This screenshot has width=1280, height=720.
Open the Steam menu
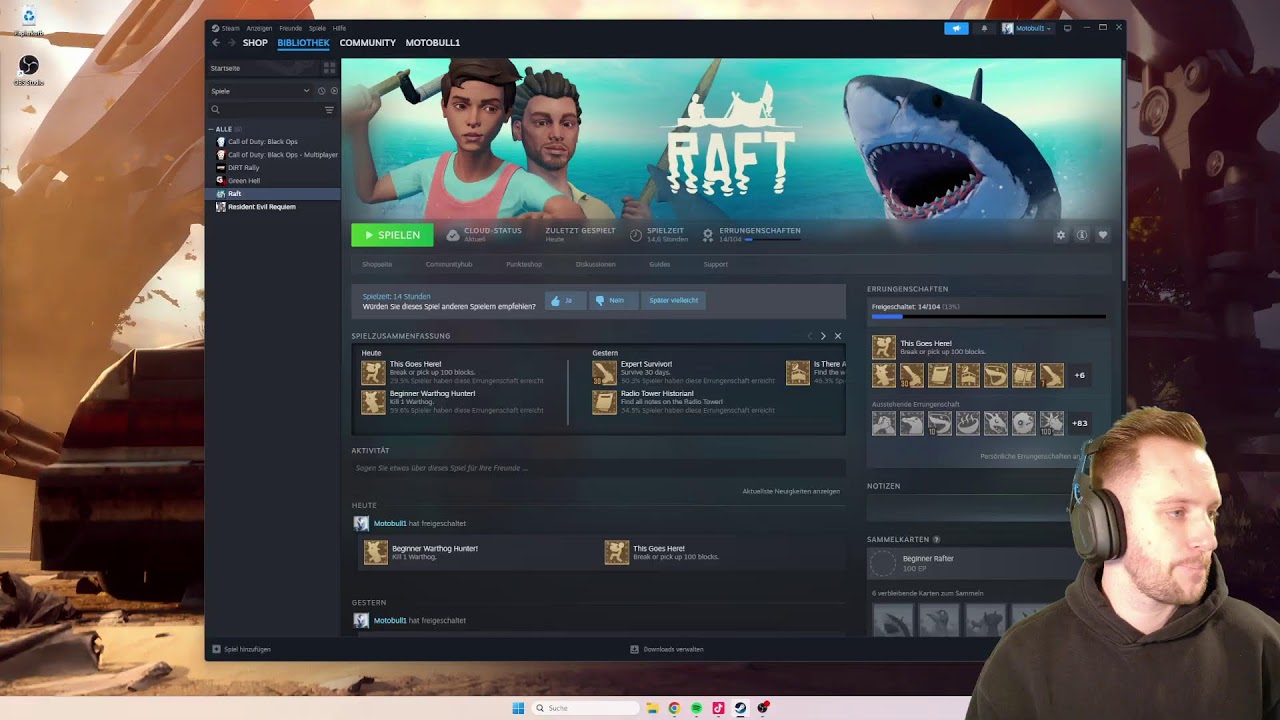tap(227, 28)
